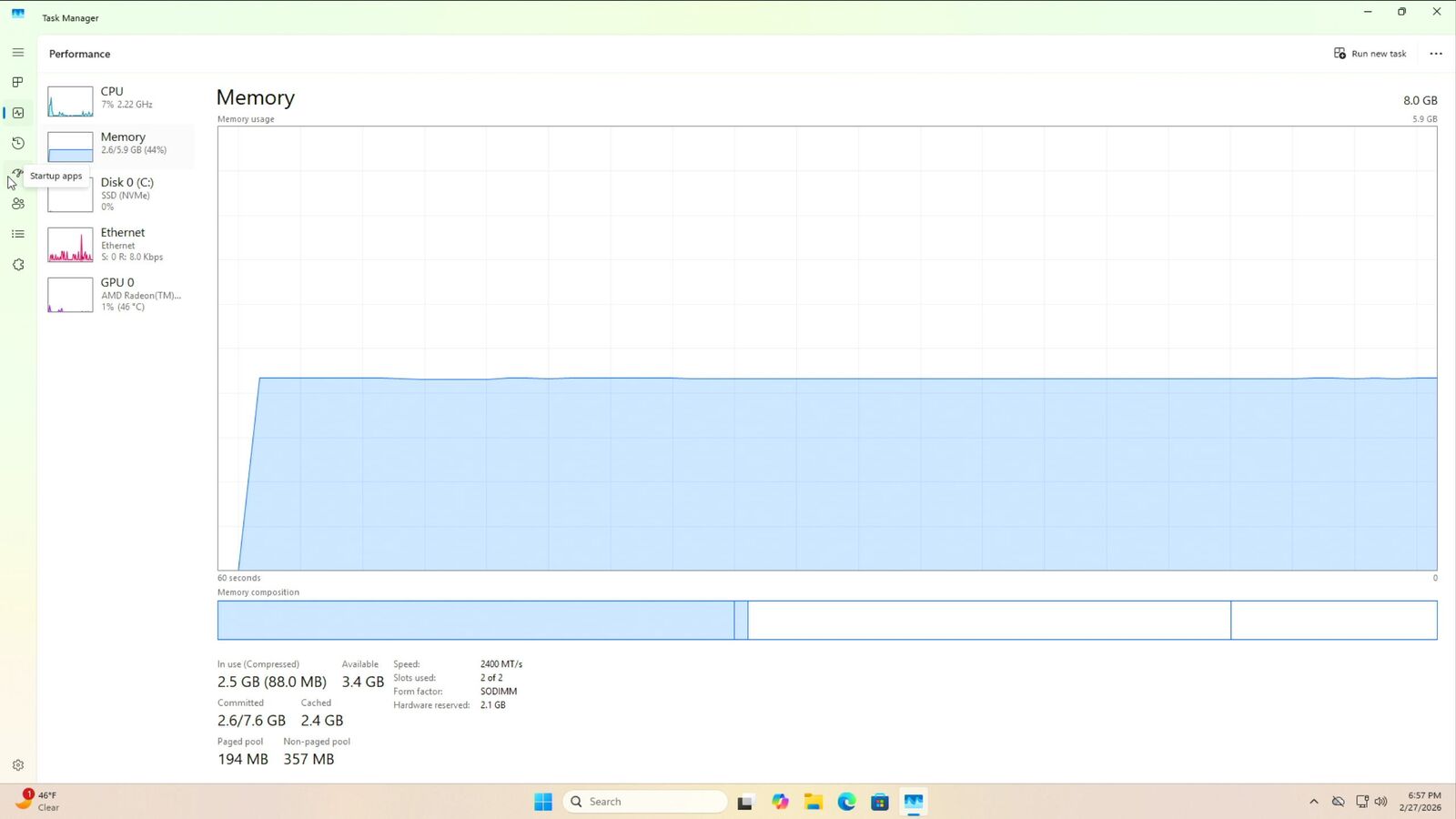Select Disk 0 (C:) performance item
This screenshot has width=1456, height=819.
point(118,194)
